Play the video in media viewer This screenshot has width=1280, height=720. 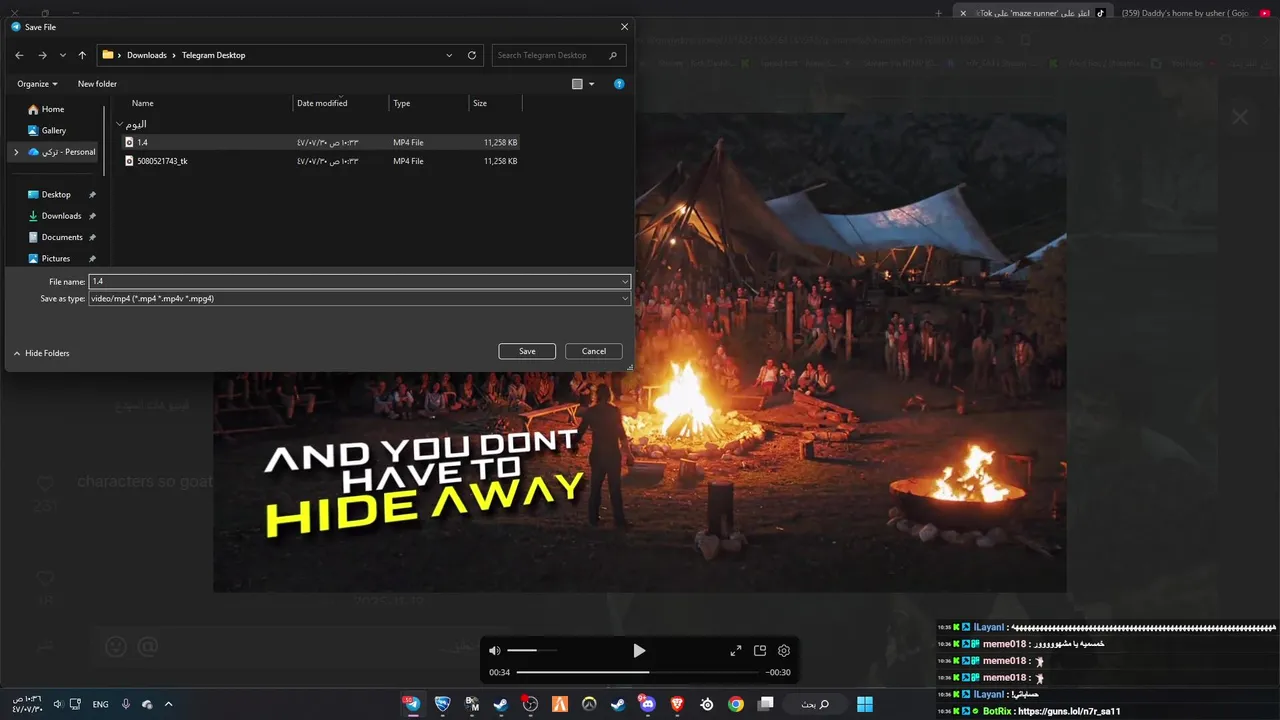pos(639,651)
